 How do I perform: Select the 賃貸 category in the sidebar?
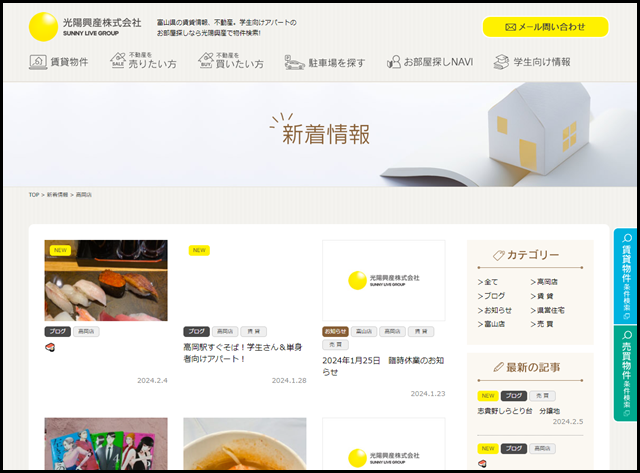pyautogui.click(x=542, y=296)
